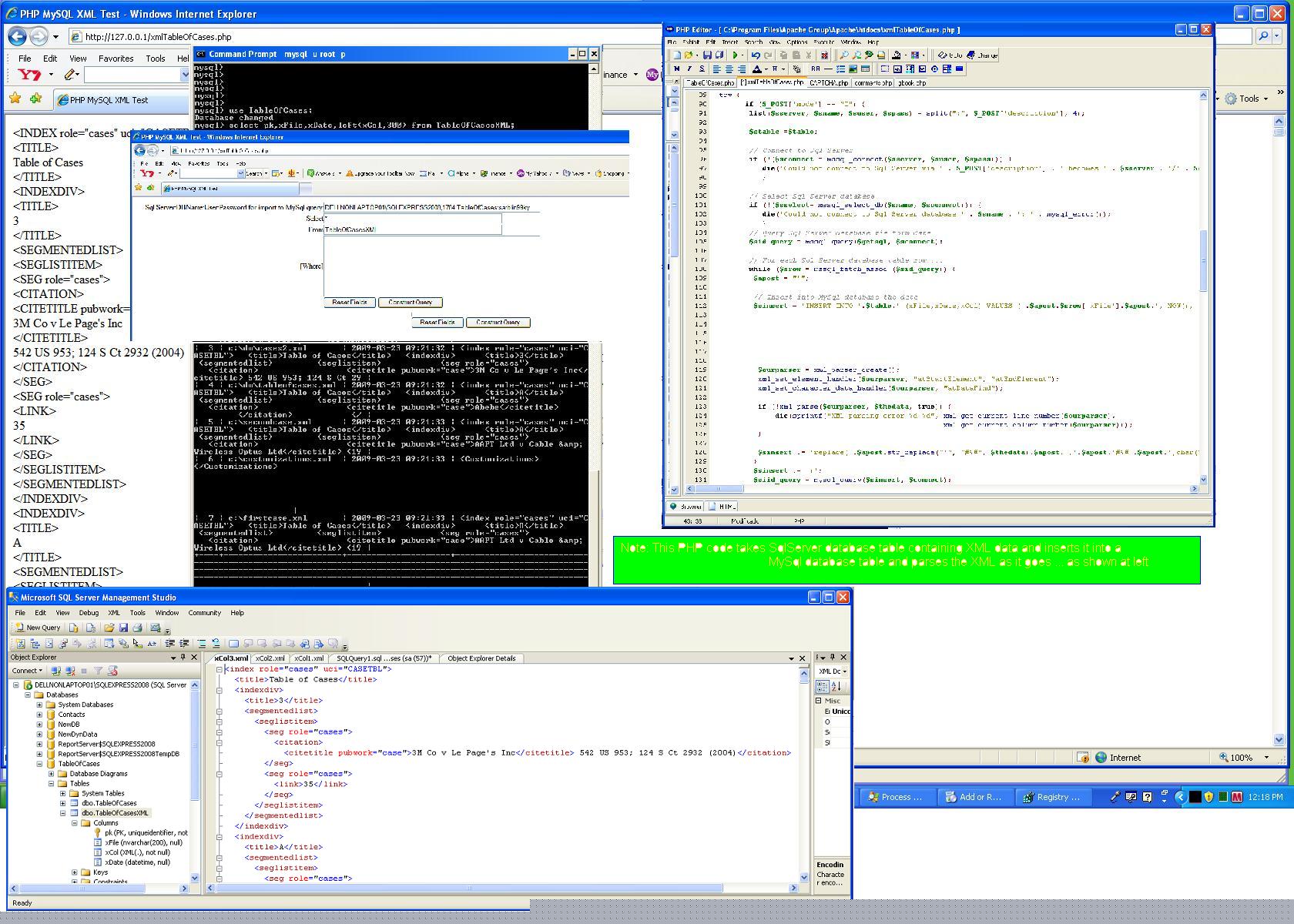
Task: Click PHP Editor vertical scrollbar thumb
Action: pos(1203,261)
